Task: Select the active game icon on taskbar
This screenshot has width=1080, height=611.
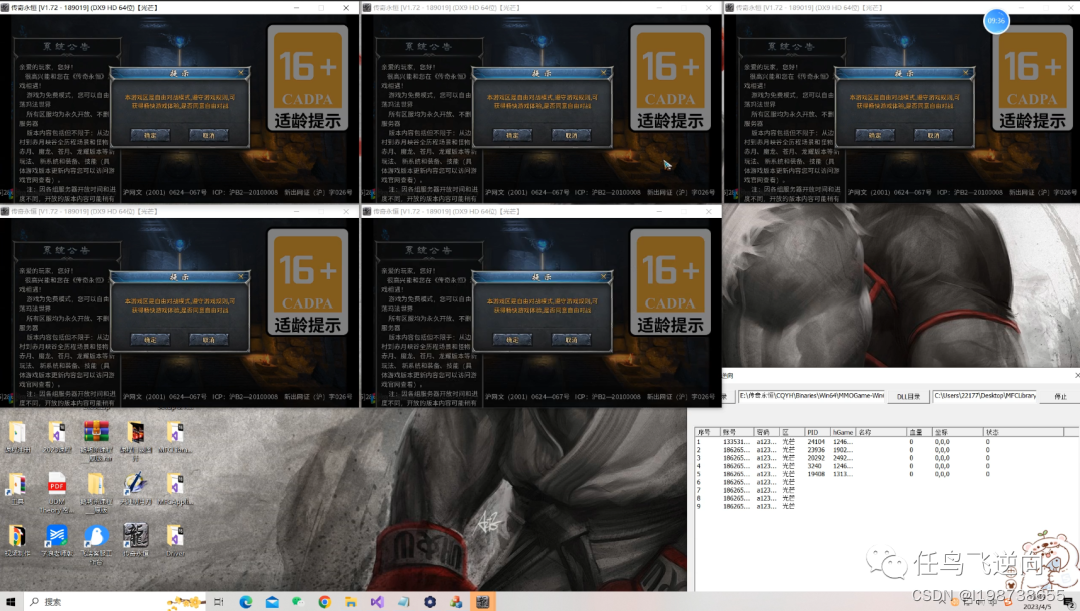Action: pyautogui.click(x=482, y=602)
